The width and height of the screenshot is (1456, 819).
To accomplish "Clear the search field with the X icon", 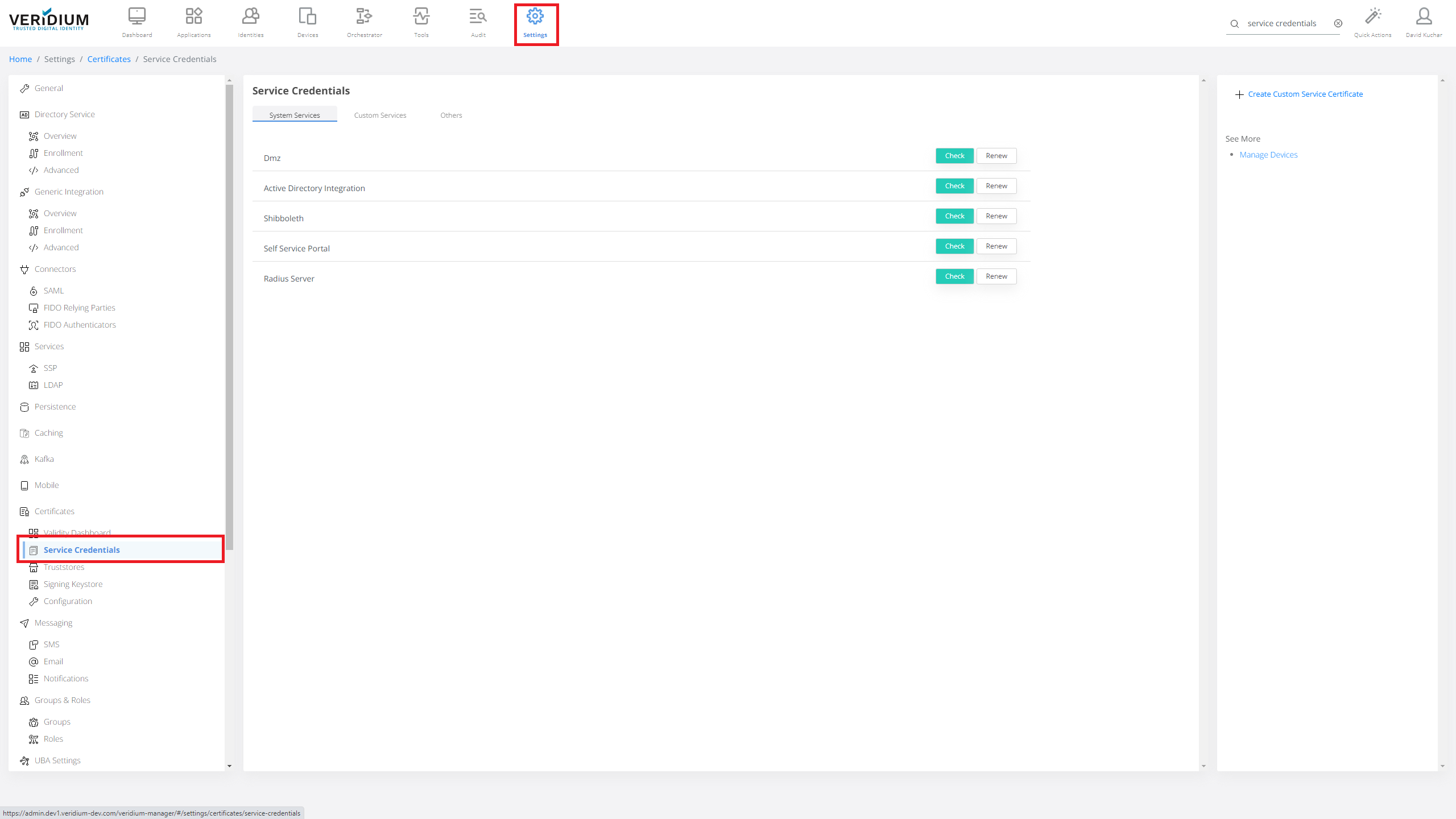I will (1338, 23).
